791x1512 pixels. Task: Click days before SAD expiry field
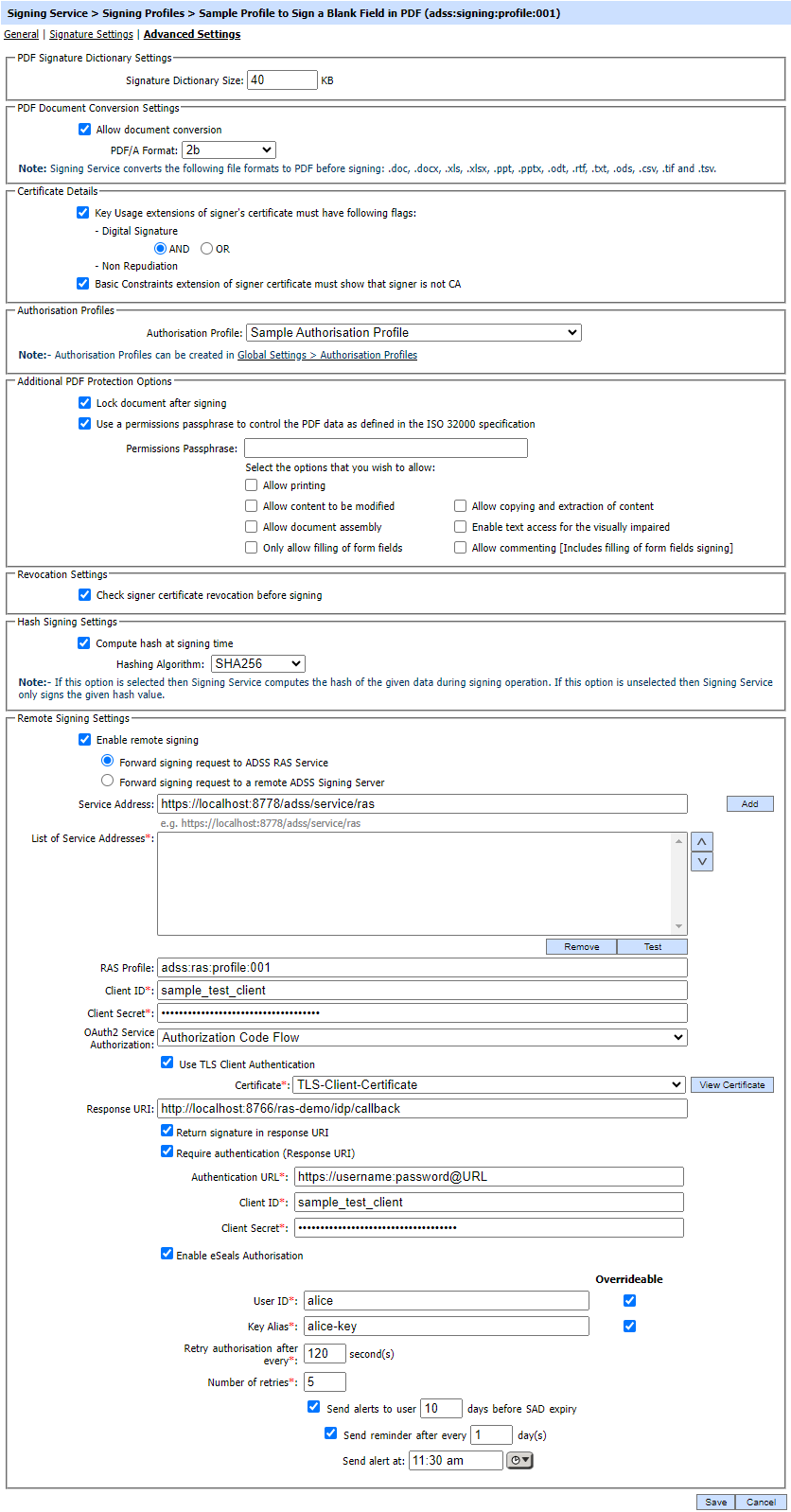tap(441, 1408)
